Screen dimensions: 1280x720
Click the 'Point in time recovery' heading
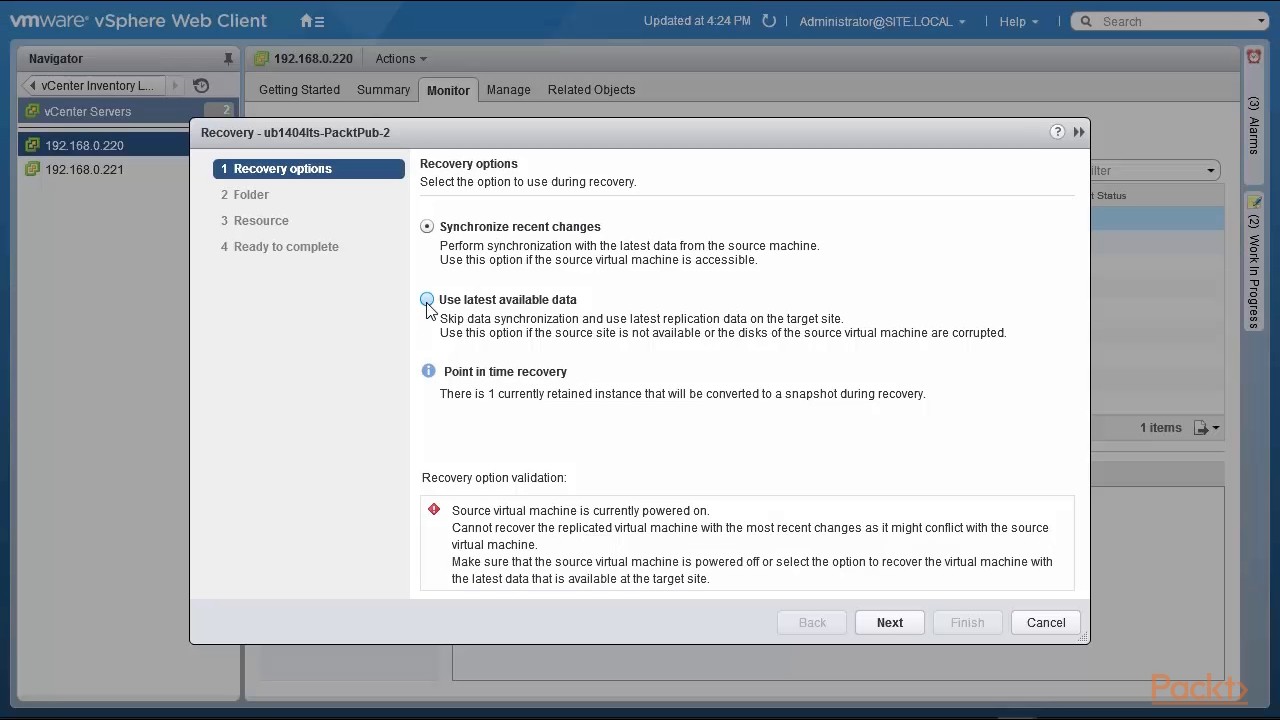point(505,372)
